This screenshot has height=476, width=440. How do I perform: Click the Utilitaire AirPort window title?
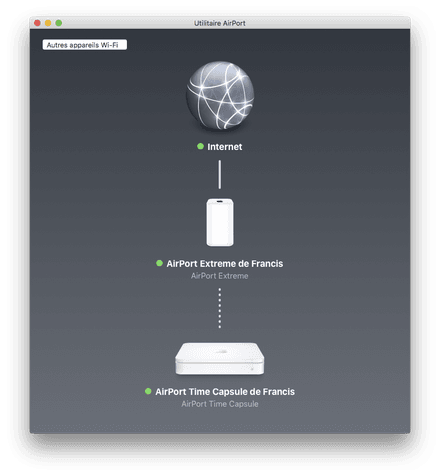(x=220, y=23)
